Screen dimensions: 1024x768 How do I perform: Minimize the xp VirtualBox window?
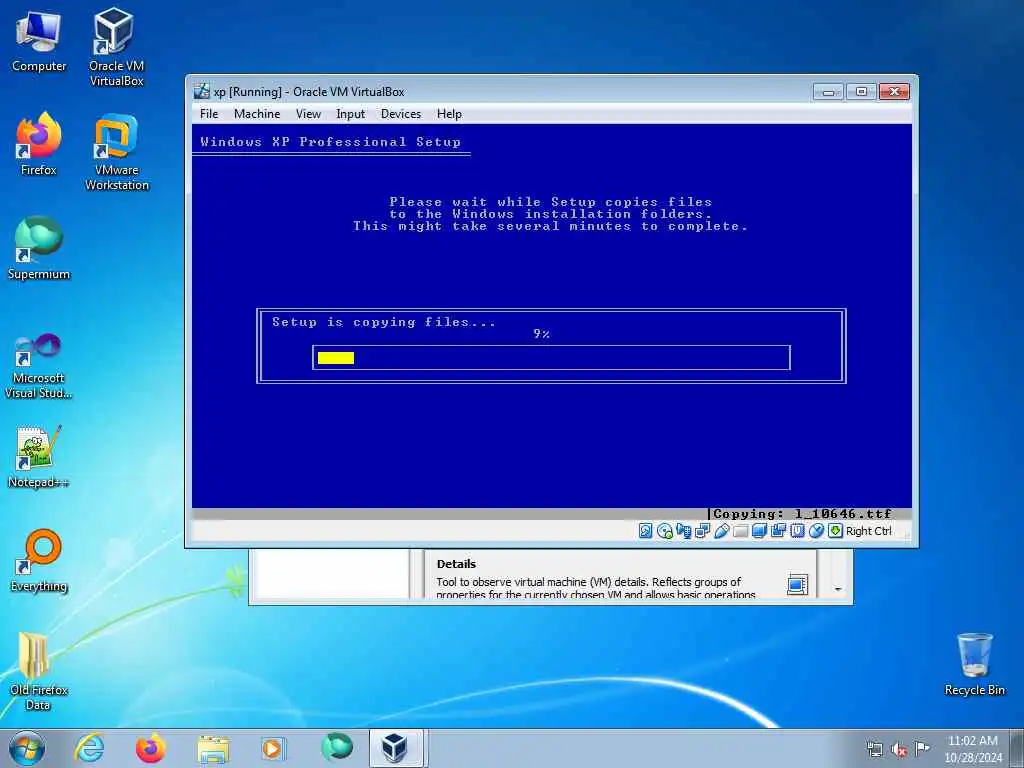pyautogui.click(x=828, y=91)
